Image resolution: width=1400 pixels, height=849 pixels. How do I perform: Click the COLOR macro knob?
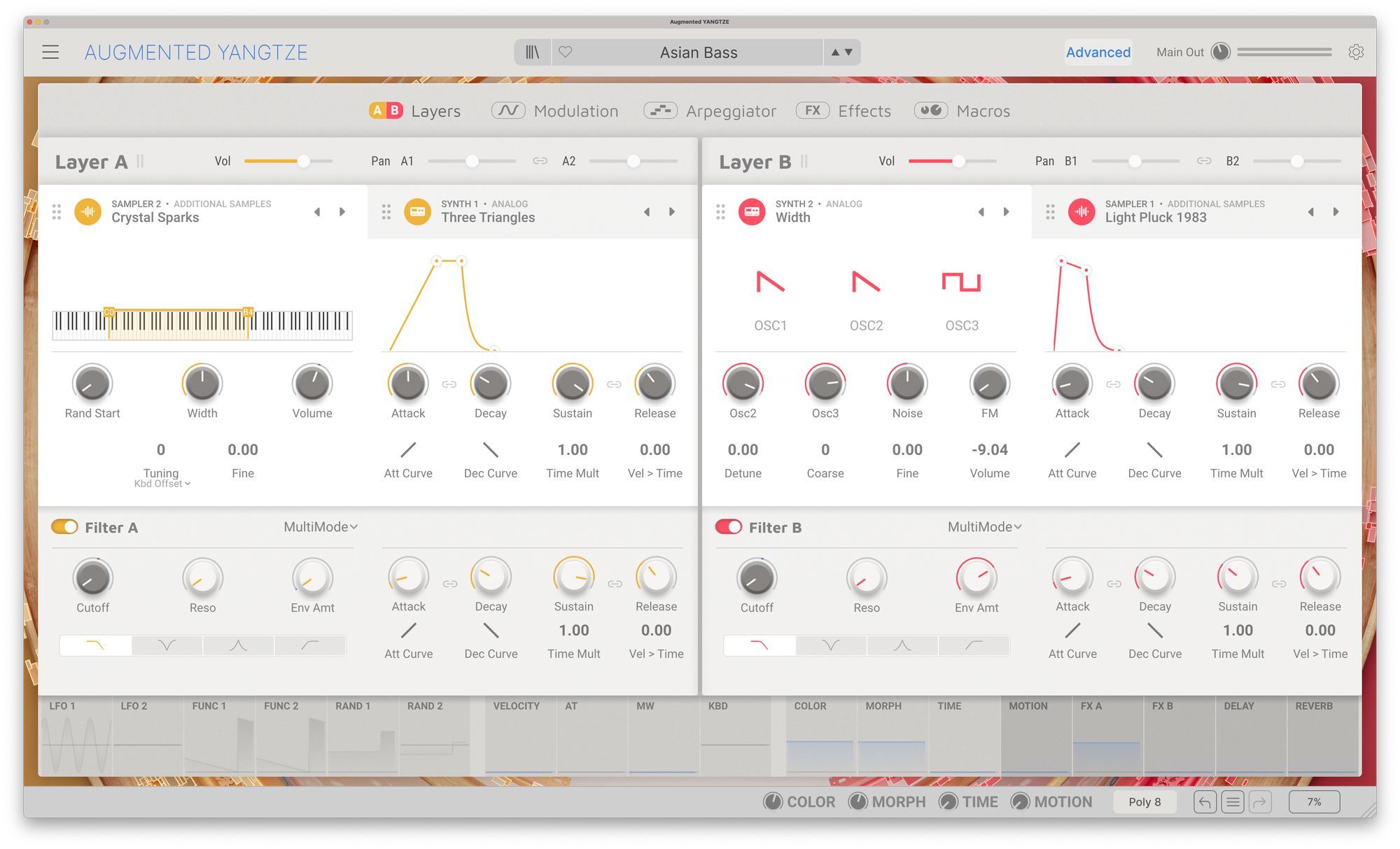tap(773, 802)
